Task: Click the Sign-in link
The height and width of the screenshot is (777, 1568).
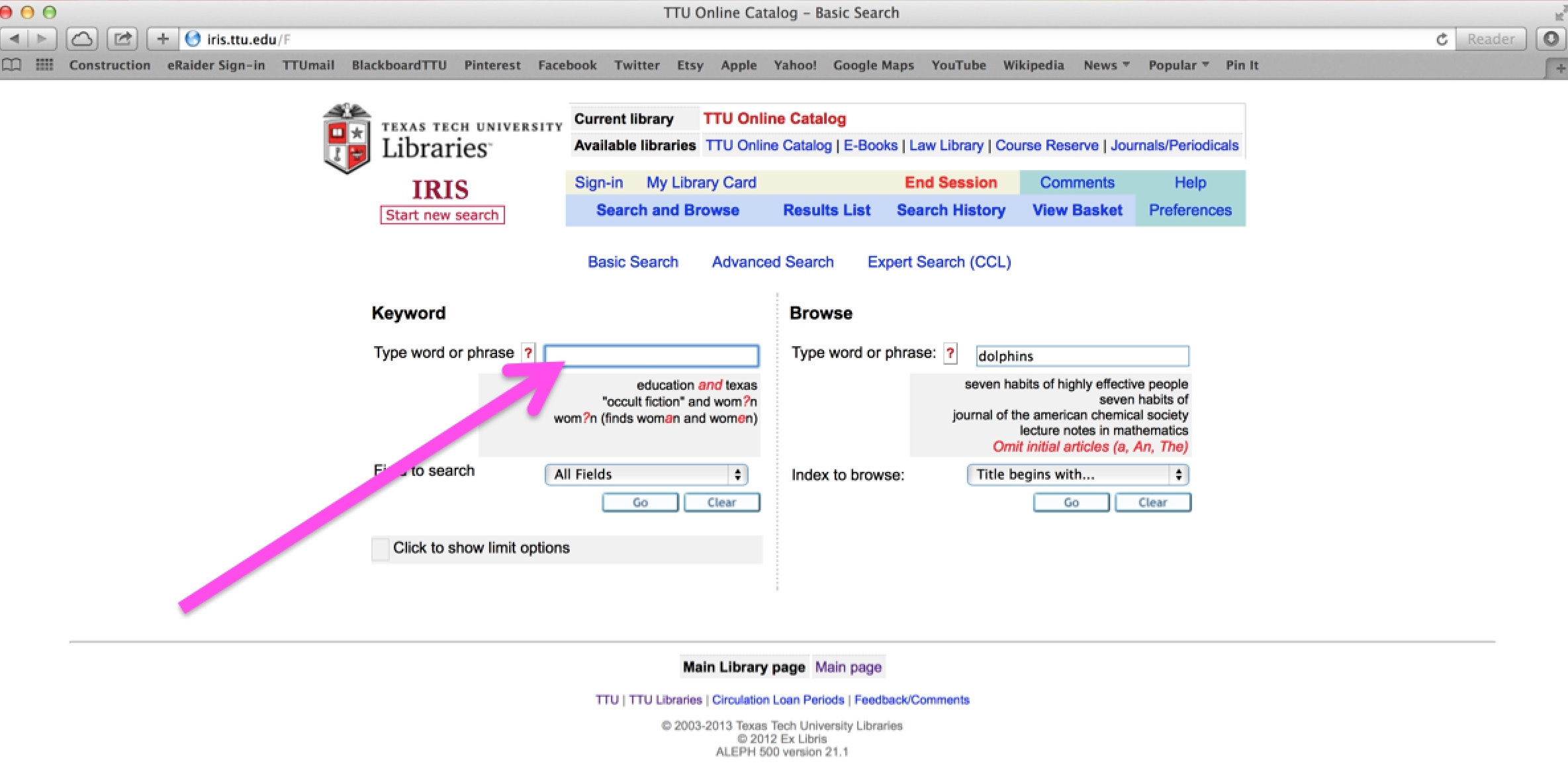Action: coord(598,183)
